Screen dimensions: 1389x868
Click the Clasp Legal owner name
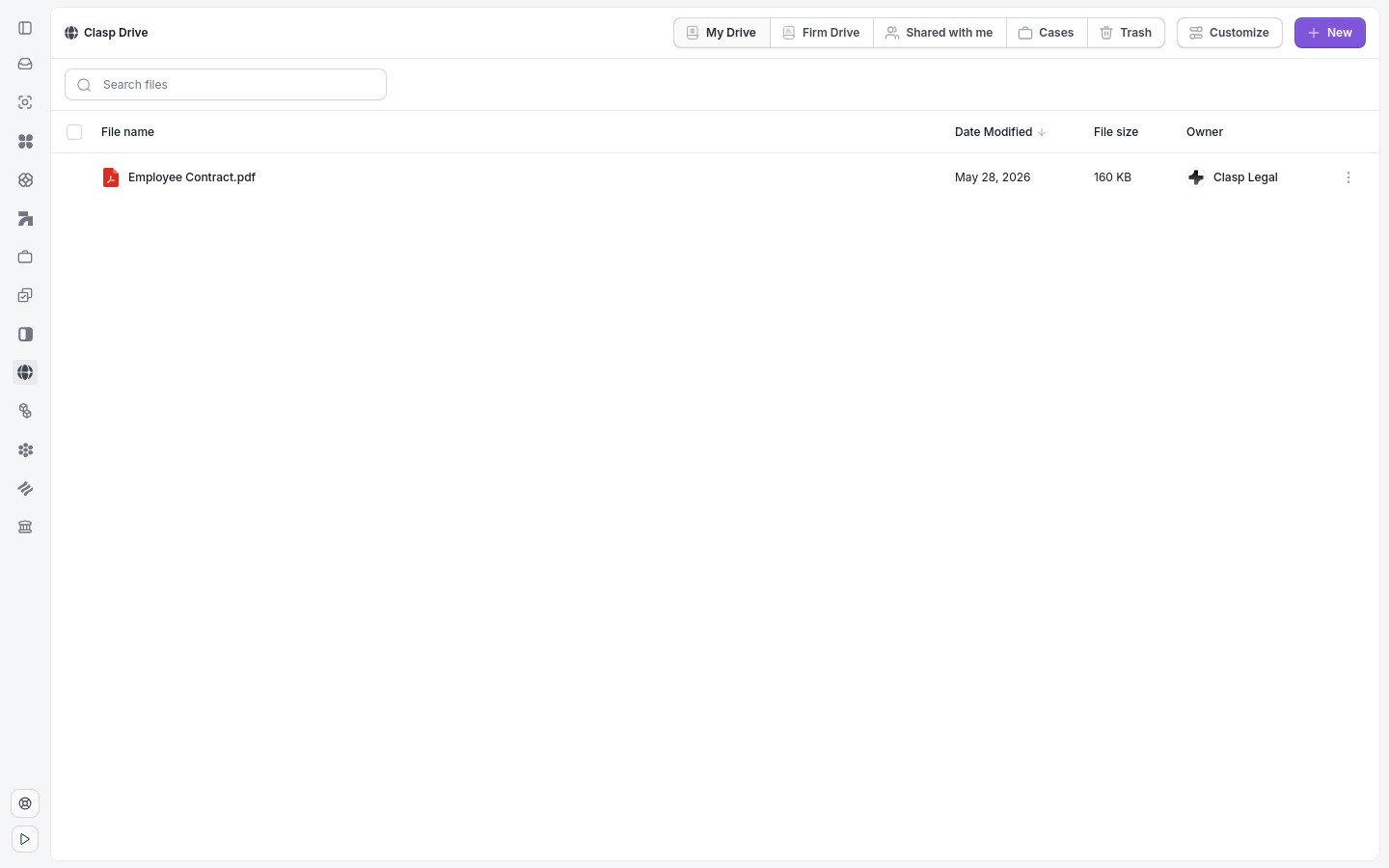pyautogui.click(x=1245, y=177)
